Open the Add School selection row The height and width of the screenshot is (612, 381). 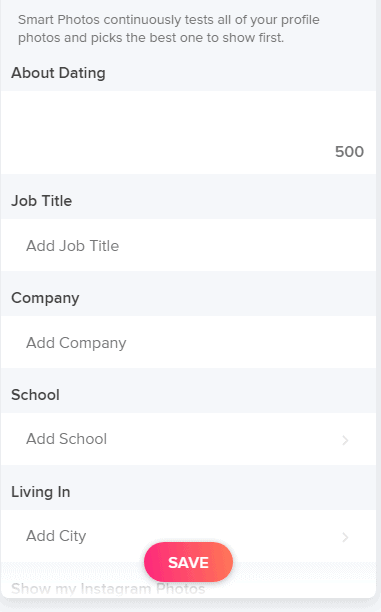point(188,439)
